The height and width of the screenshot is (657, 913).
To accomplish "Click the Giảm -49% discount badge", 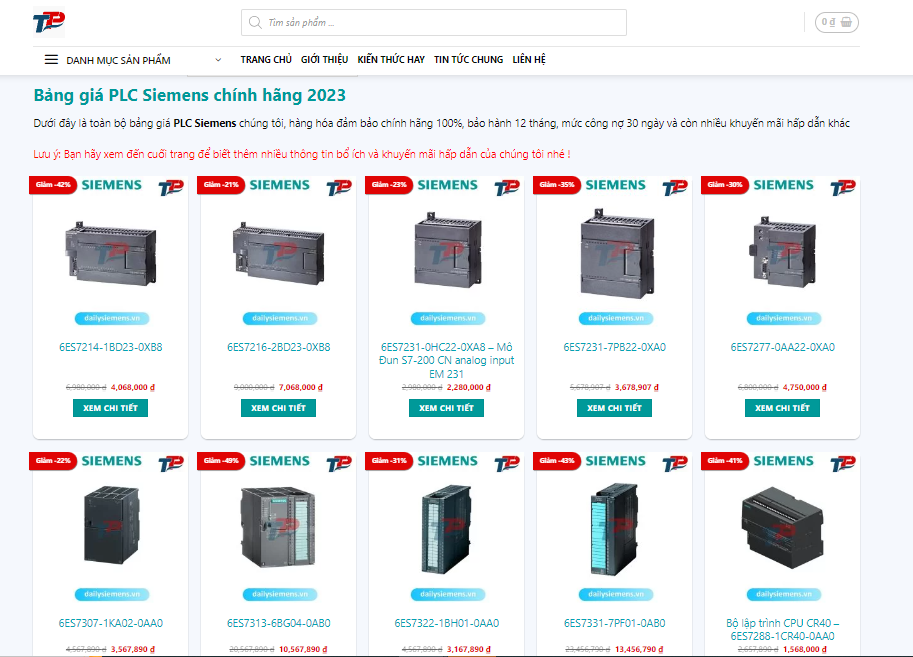I will point(221,461).
